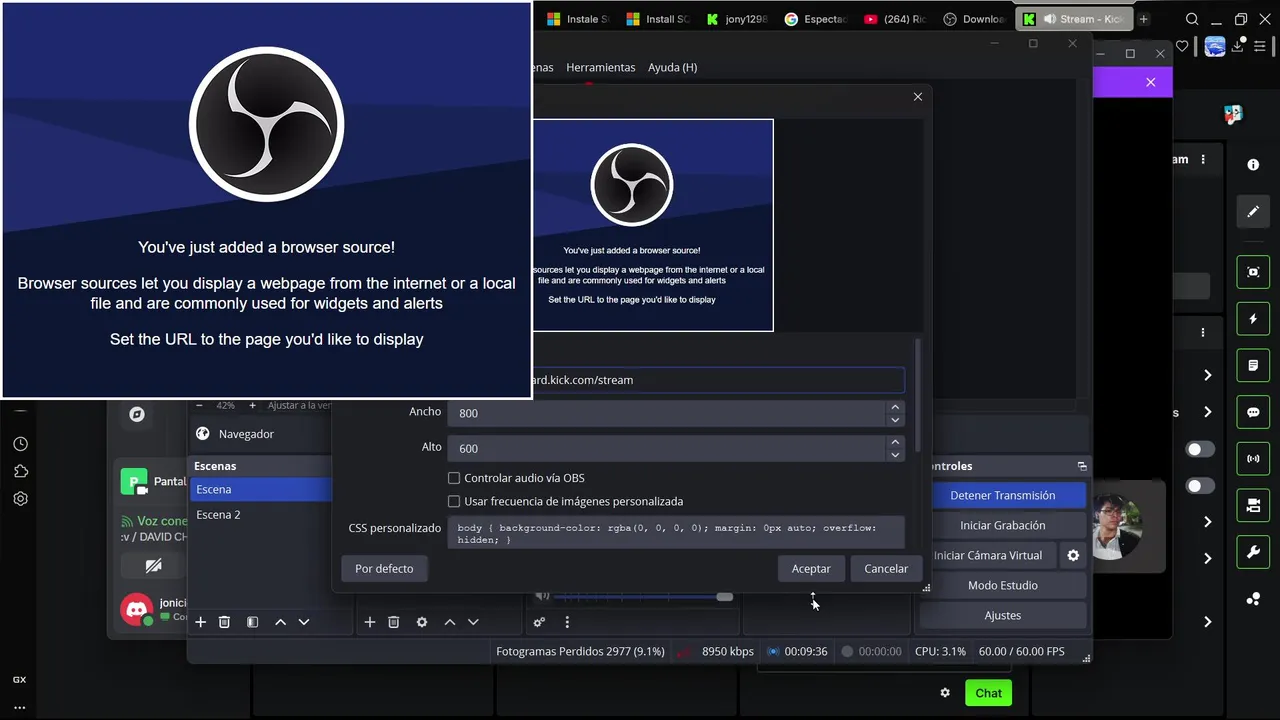This screenshot has width=1280, height=720.
Task: Expand the topmost chevron row in Kick dashboard
Action: point(1207,375)
